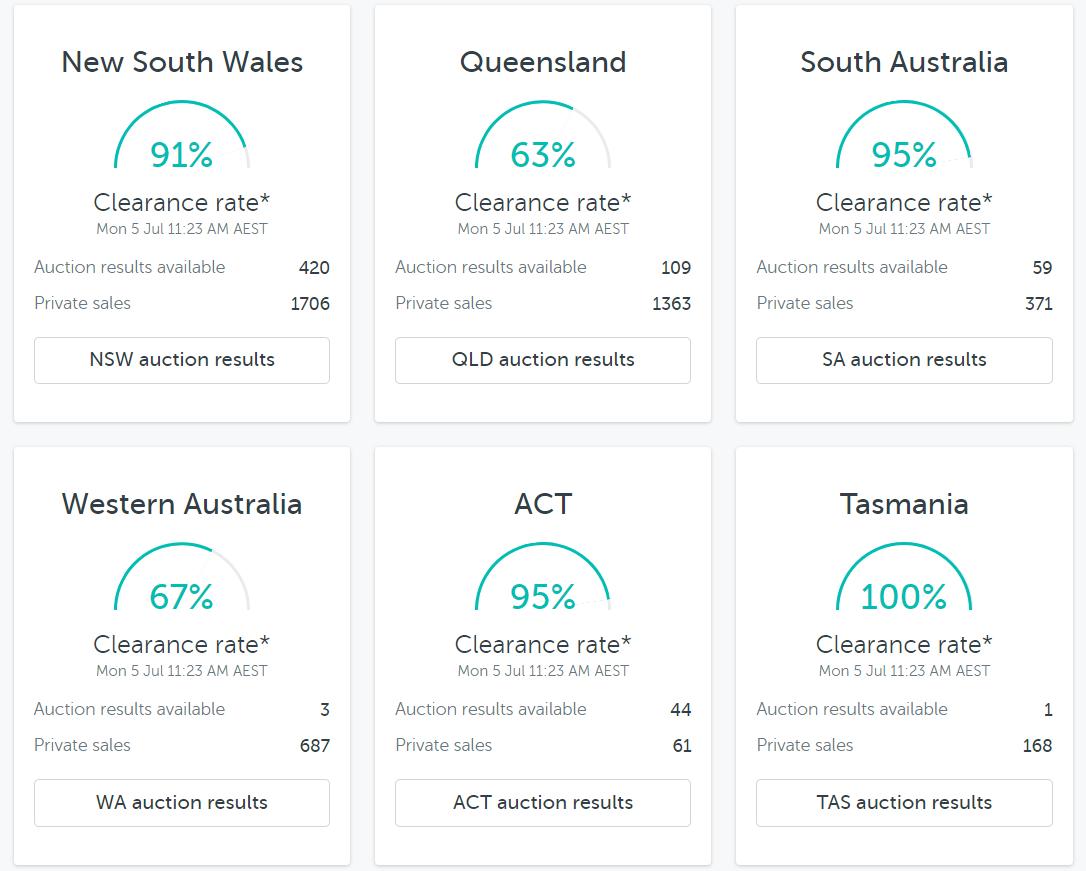Screen dimensions: 1086x871
Task: Open NSW auction results
Action: (182, 360)
